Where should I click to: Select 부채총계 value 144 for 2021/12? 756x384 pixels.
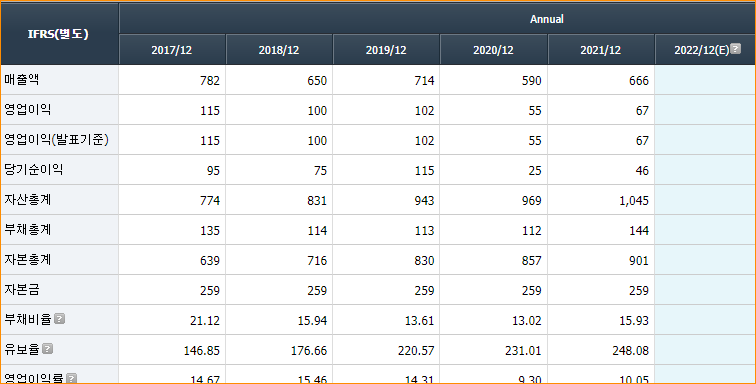pyautogui.click(x=639, y=230)
